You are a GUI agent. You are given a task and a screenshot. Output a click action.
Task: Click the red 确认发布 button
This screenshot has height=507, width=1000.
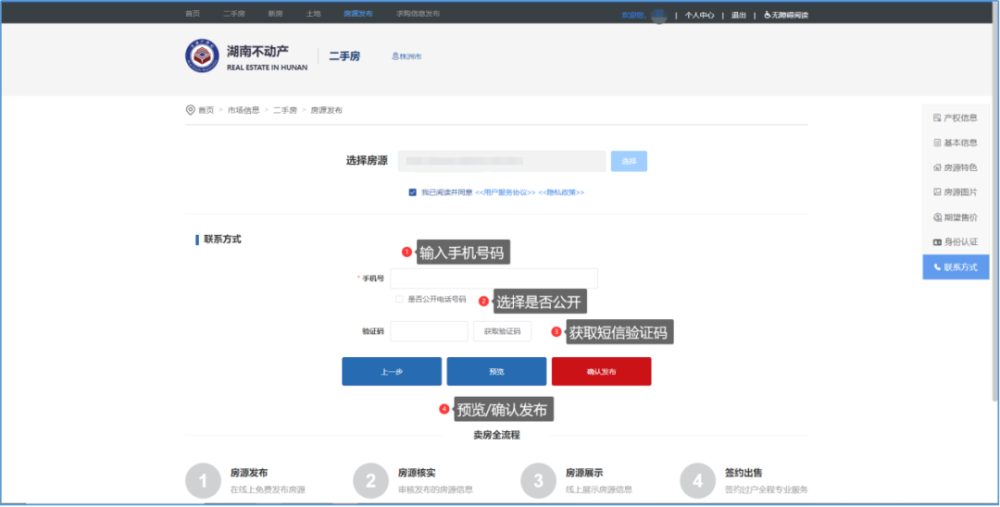point(601,372)
